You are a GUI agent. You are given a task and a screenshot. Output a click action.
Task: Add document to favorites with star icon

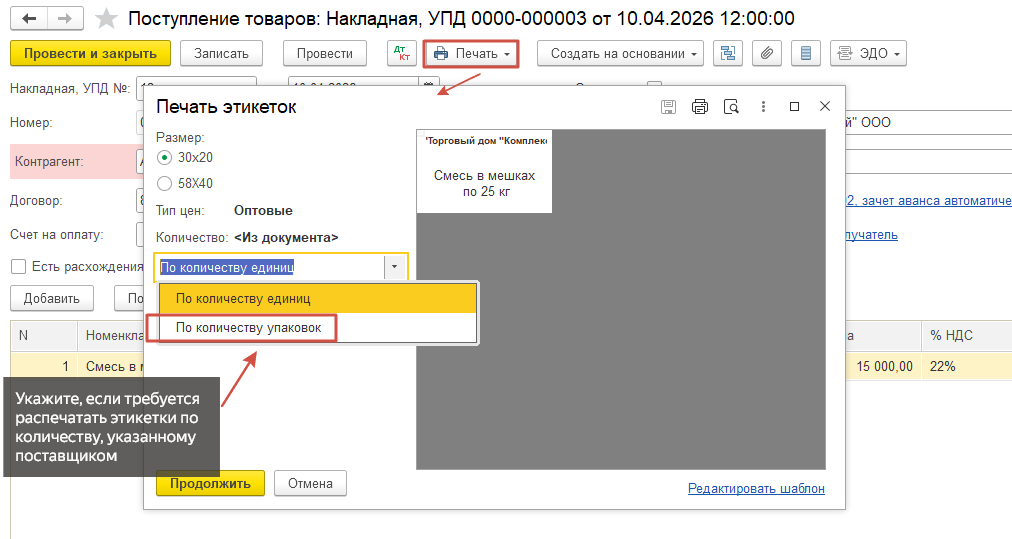[106, 19]
